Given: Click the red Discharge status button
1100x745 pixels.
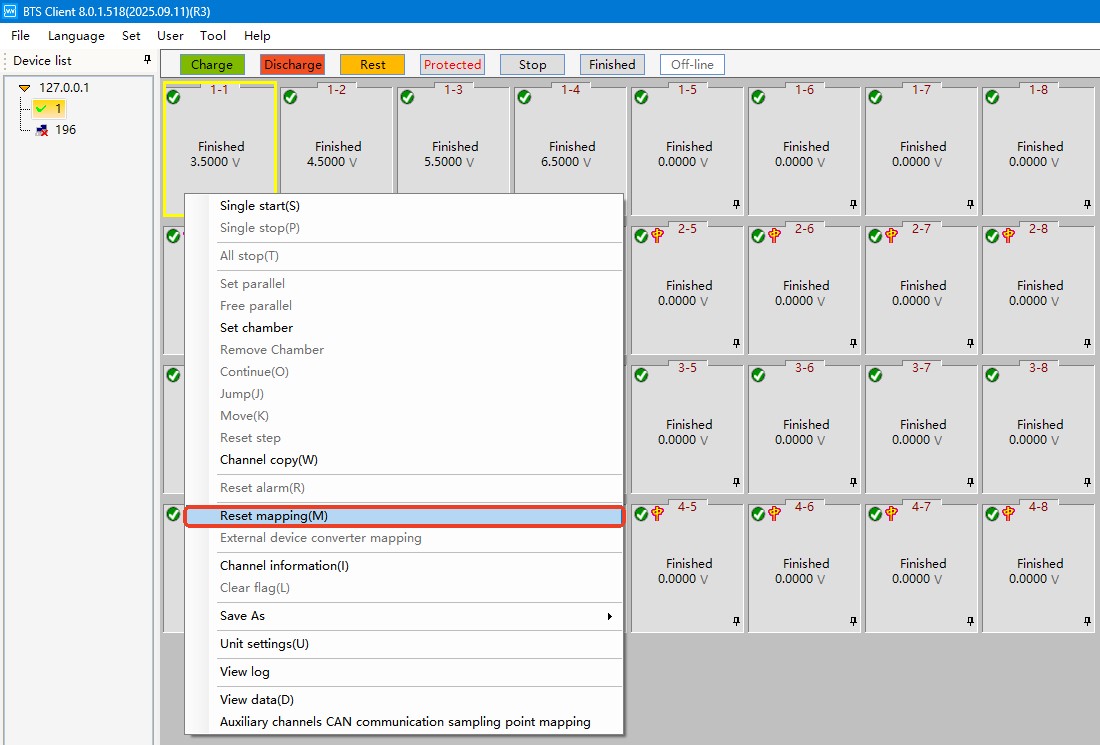Looking at the screenshot, I should 293,64.
